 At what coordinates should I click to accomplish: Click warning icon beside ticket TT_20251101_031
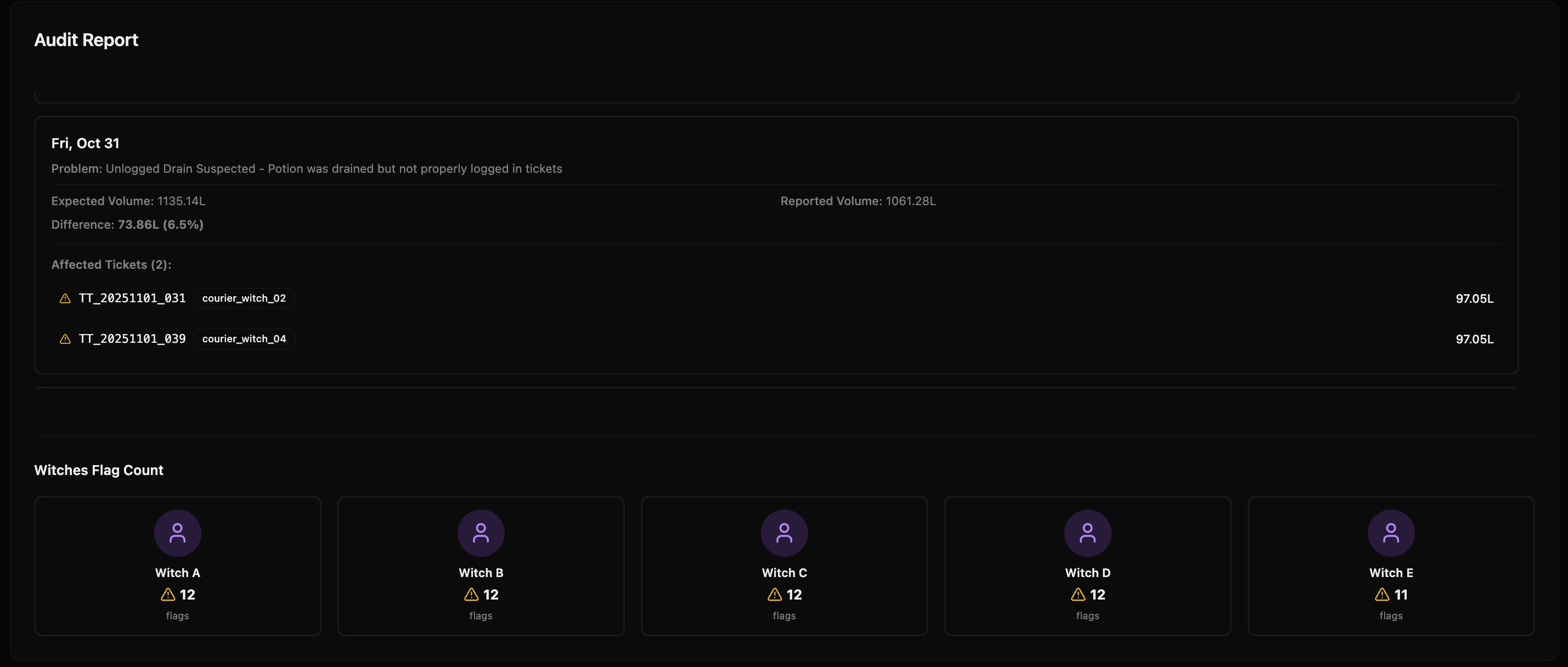[x=65, y=298]
